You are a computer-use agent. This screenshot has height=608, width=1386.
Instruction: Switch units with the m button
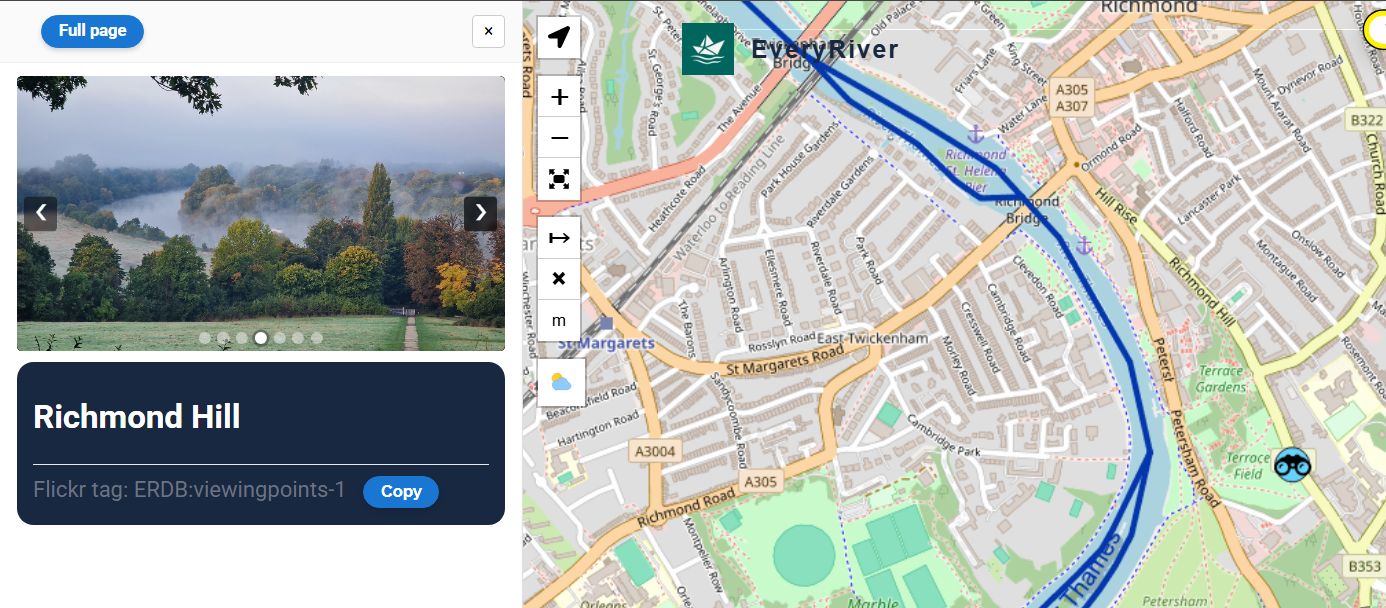(559, 320)
